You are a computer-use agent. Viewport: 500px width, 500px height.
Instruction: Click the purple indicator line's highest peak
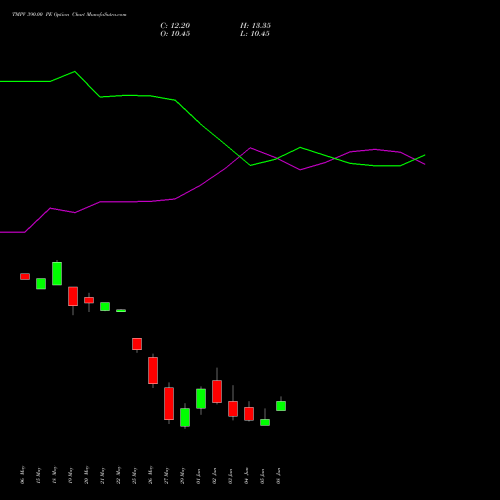(250, 148)
